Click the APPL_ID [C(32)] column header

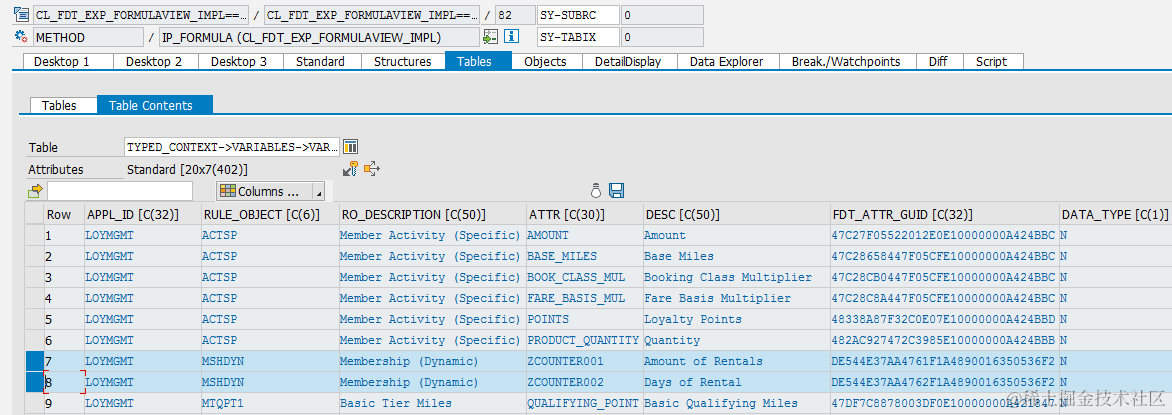click(143, 214)
